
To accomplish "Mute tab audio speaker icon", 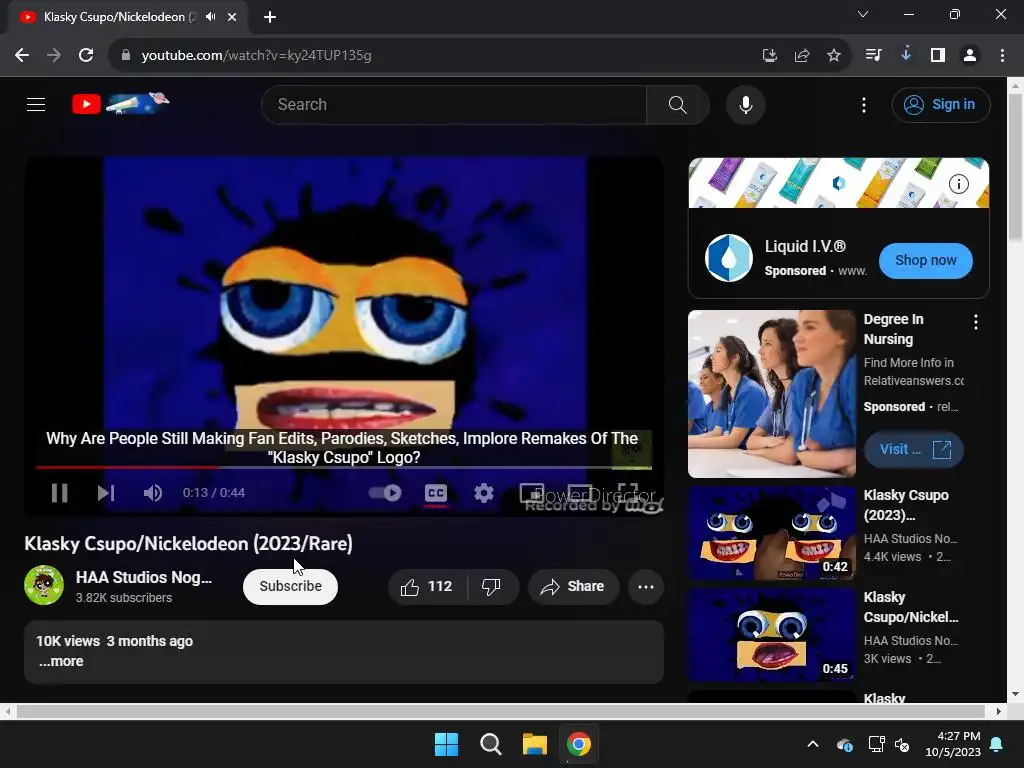I will pyautogui.click(x=210, y=17).
